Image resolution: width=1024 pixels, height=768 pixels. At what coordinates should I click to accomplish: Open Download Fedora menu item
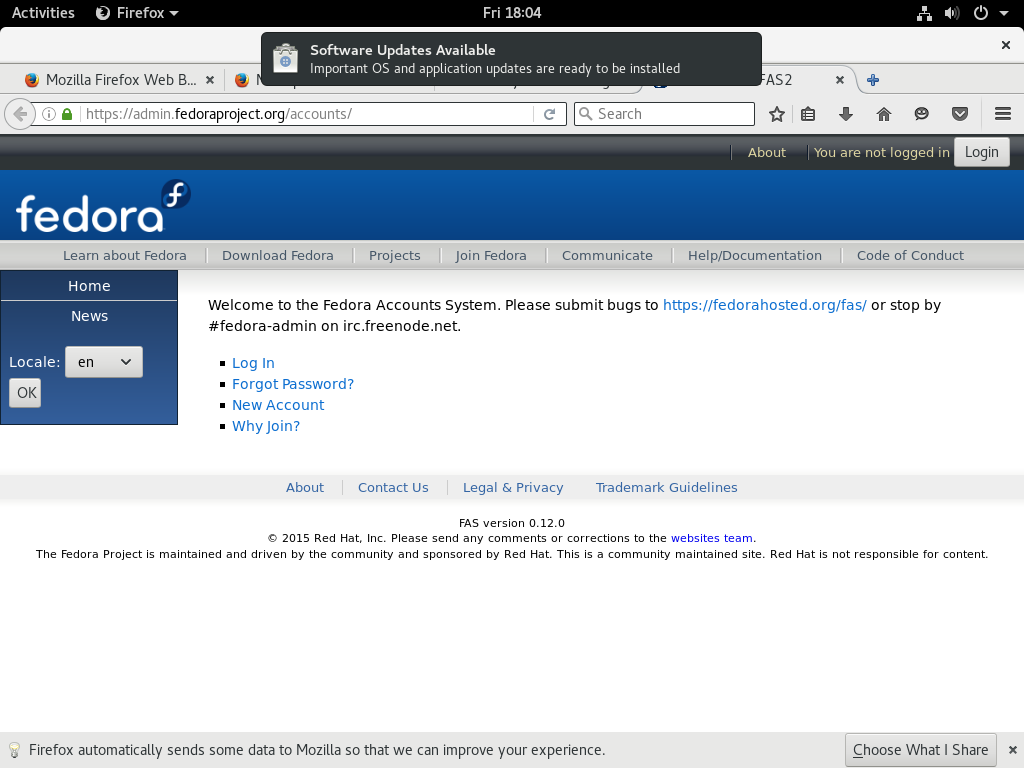tap(278, 255)
